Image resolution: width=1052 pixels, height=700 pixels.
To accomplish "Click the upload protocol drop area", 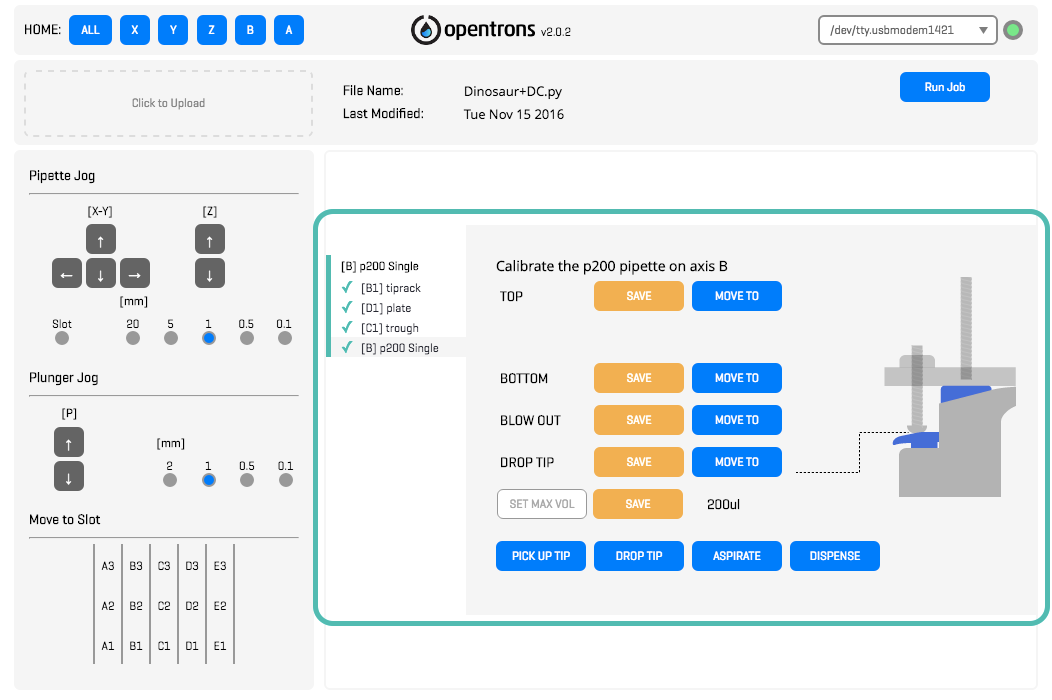I will pos(168,103).
